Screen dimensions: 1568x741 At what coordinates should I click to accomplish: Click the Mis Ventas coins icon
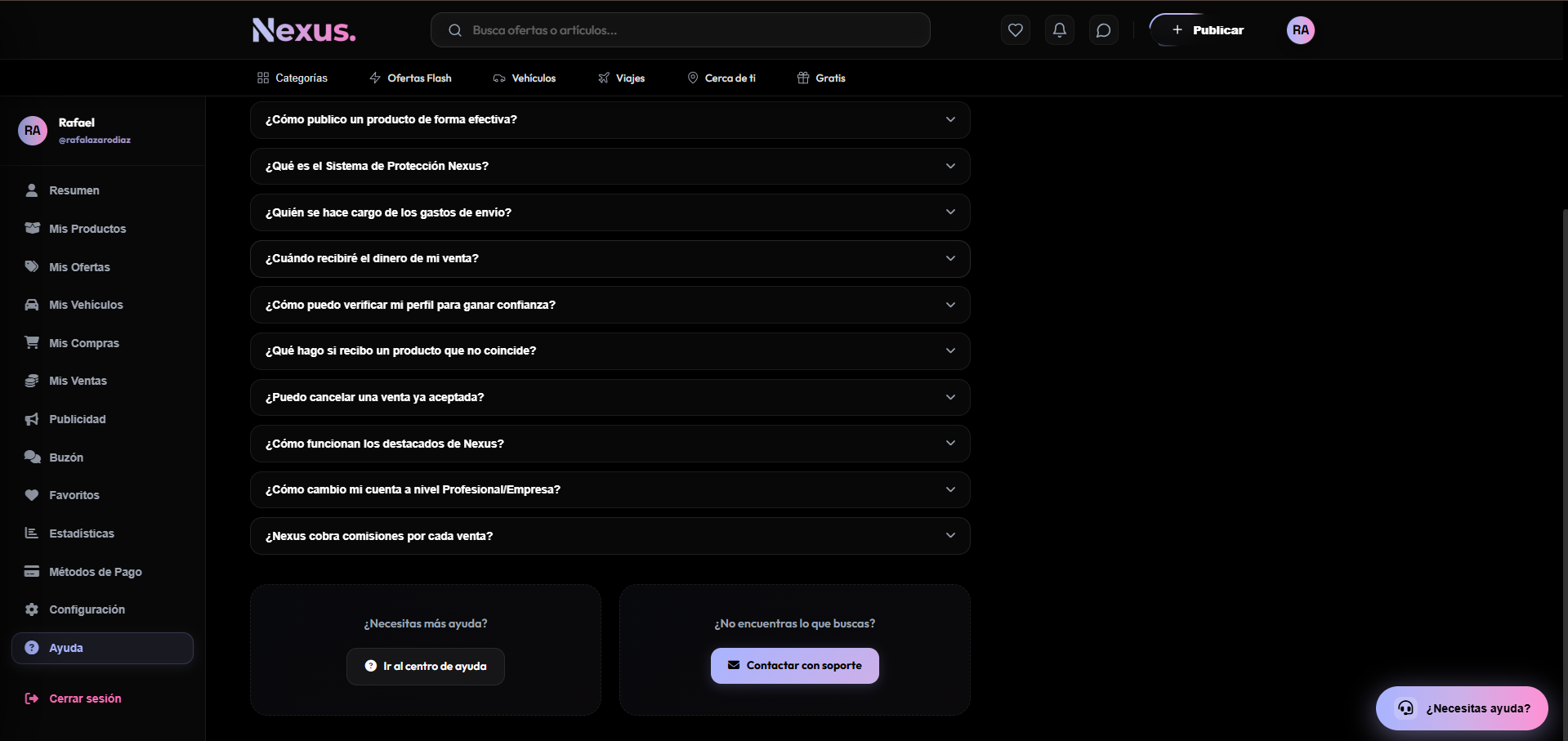32,381
